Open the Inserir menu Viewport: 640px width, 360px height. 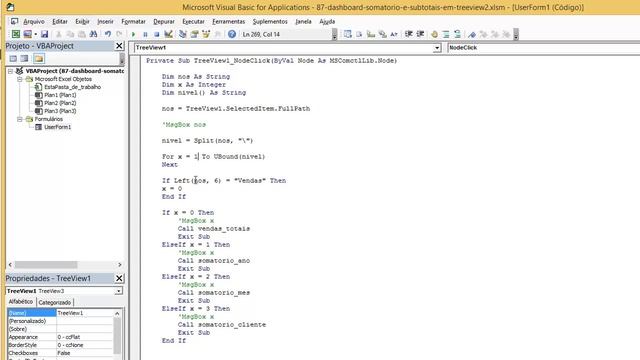pos(105,21)
